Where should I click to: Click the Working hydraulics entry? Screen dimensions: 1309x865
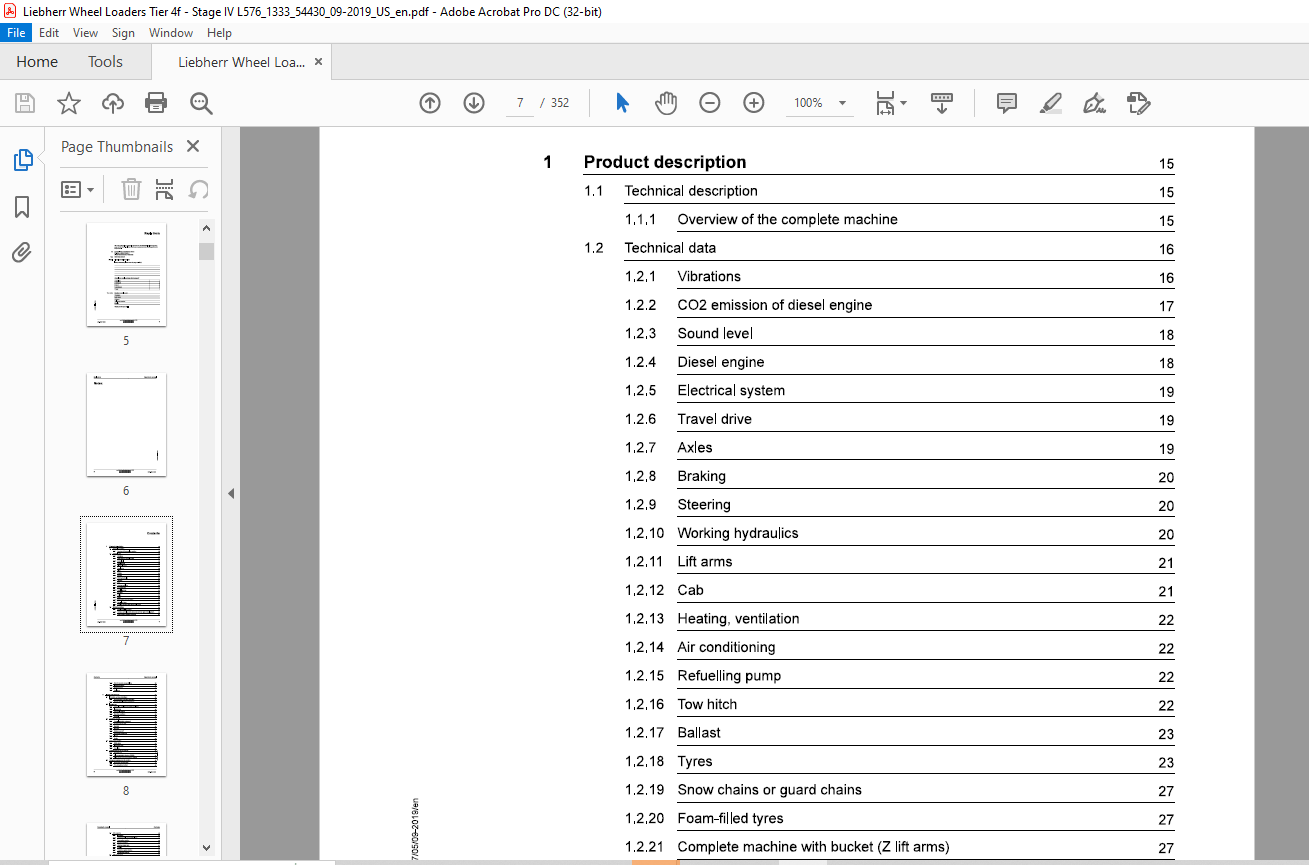pos(738,533)
